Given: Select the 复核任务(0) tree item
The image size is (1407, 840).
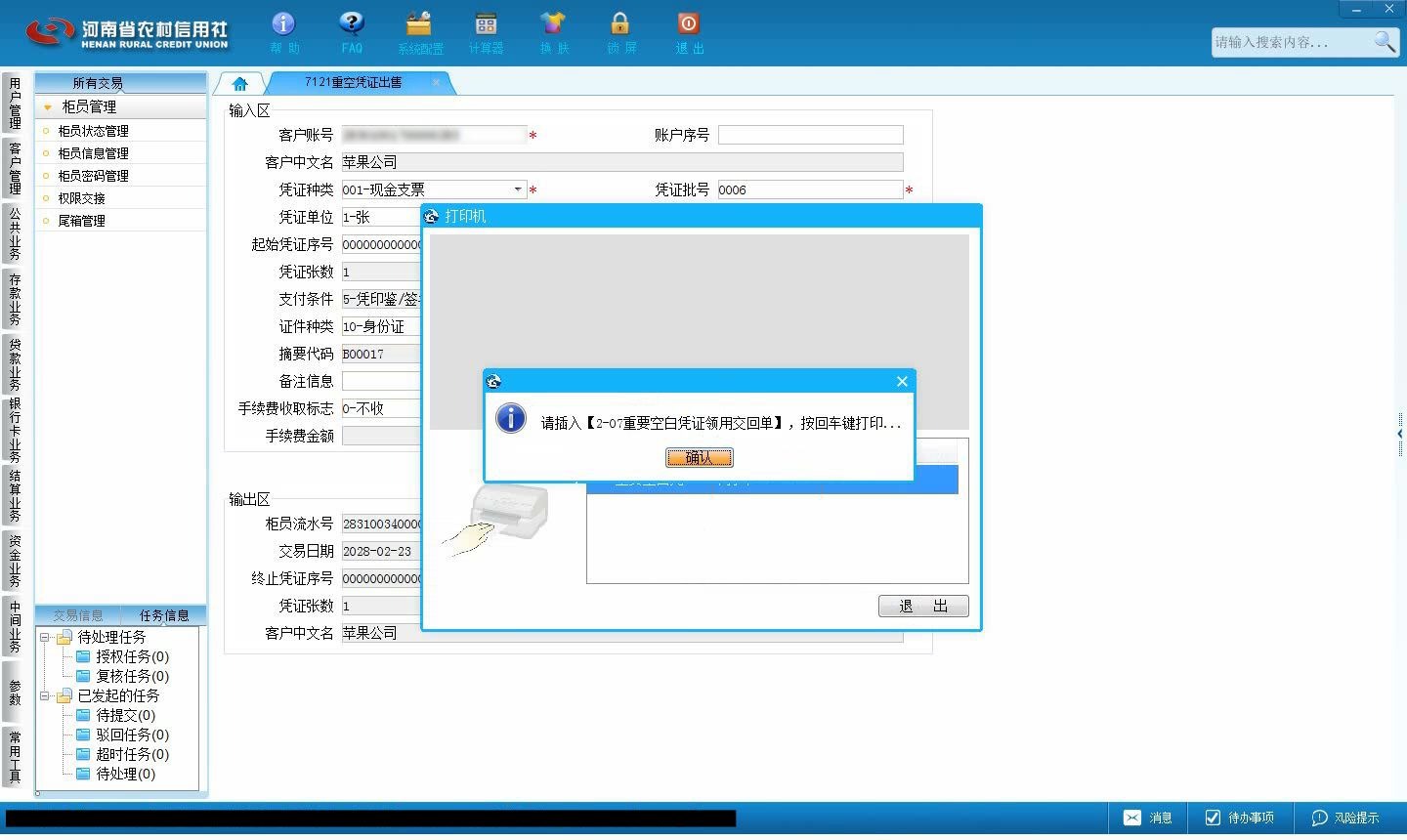Looking at the screenshot, I should click(x=132, y=676).
